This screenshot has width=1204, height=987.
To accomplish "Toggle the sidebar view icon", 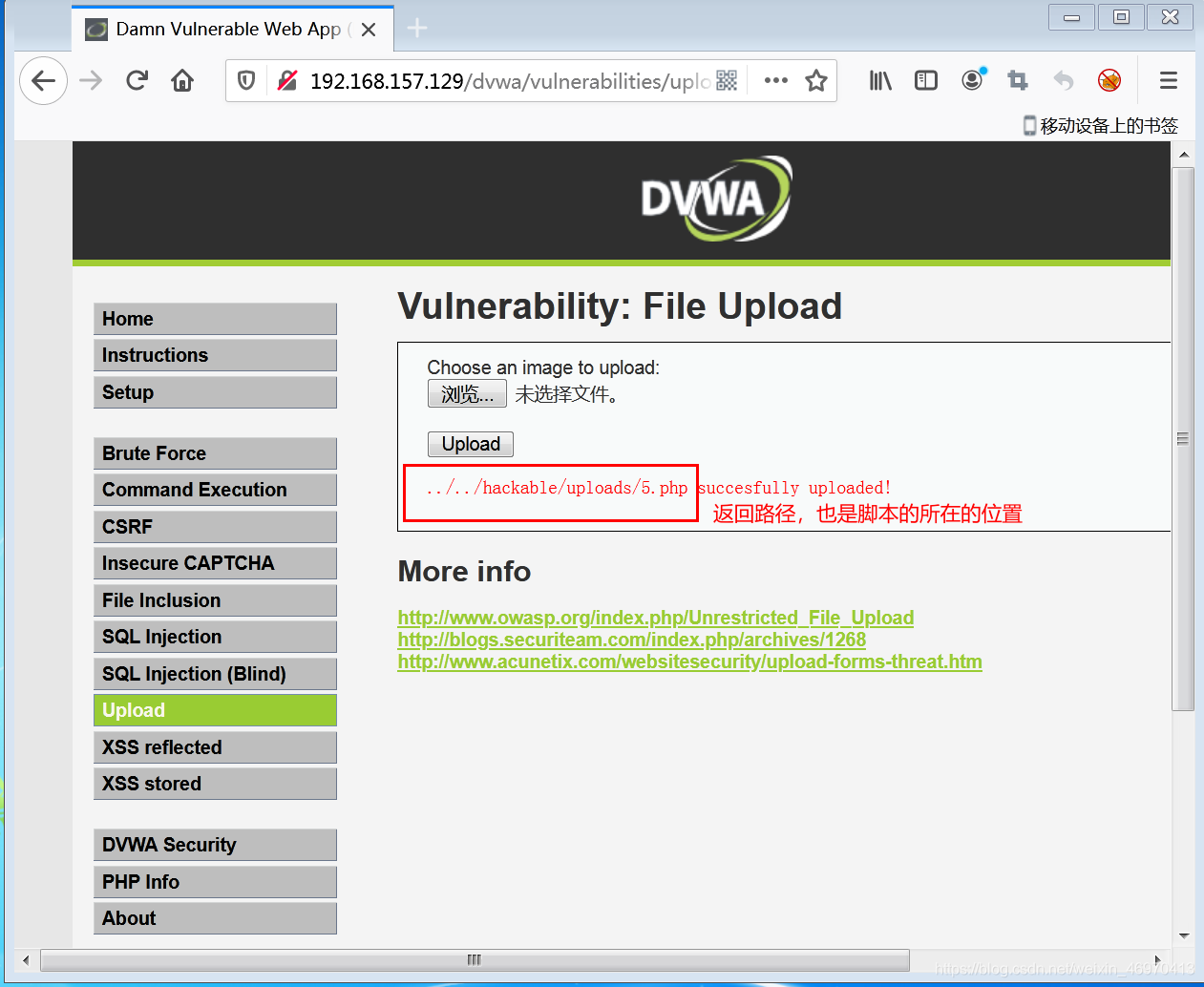I will pos(926,81).
